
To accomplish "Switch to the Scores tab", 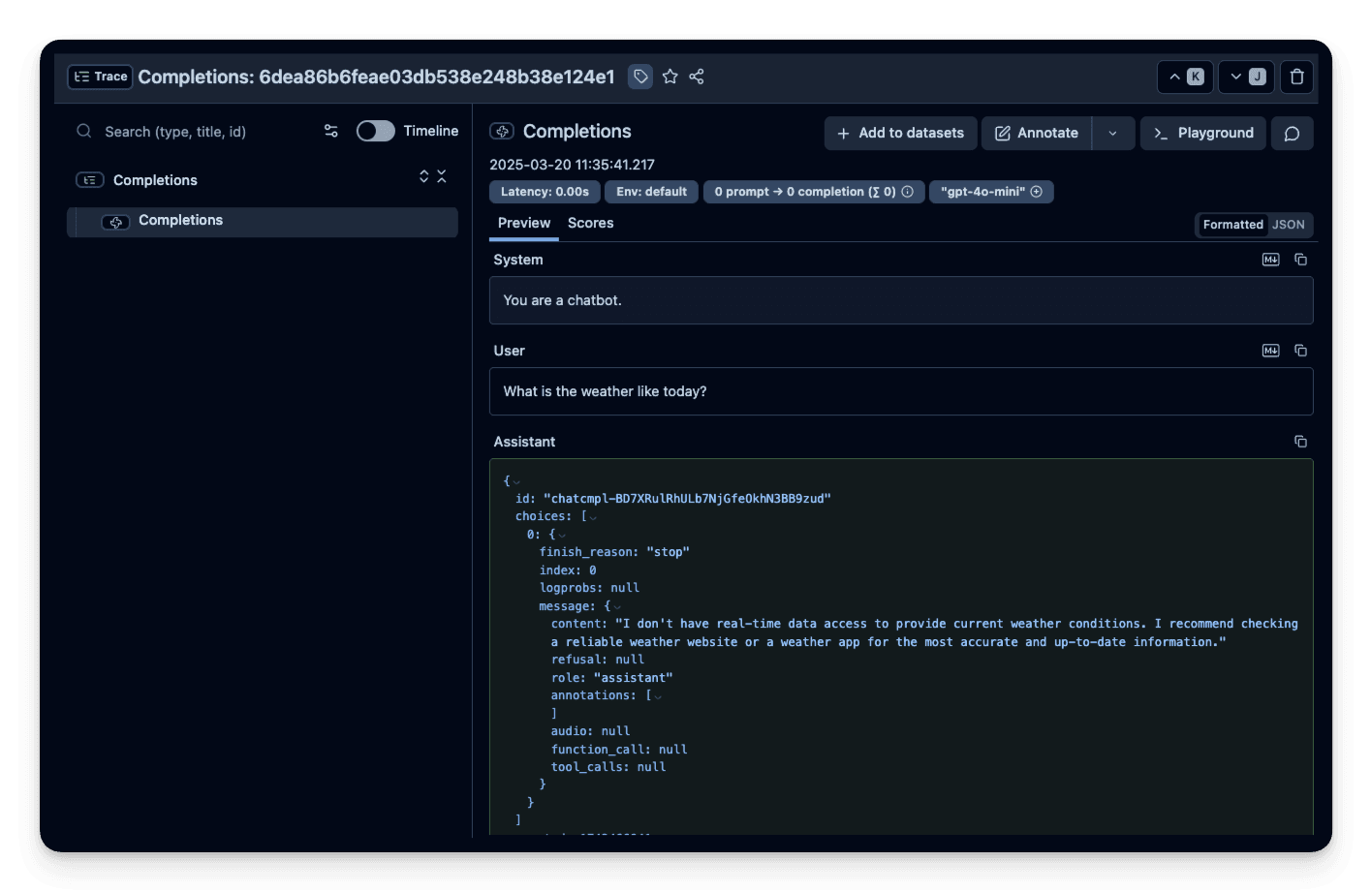I will coord(590,223).
